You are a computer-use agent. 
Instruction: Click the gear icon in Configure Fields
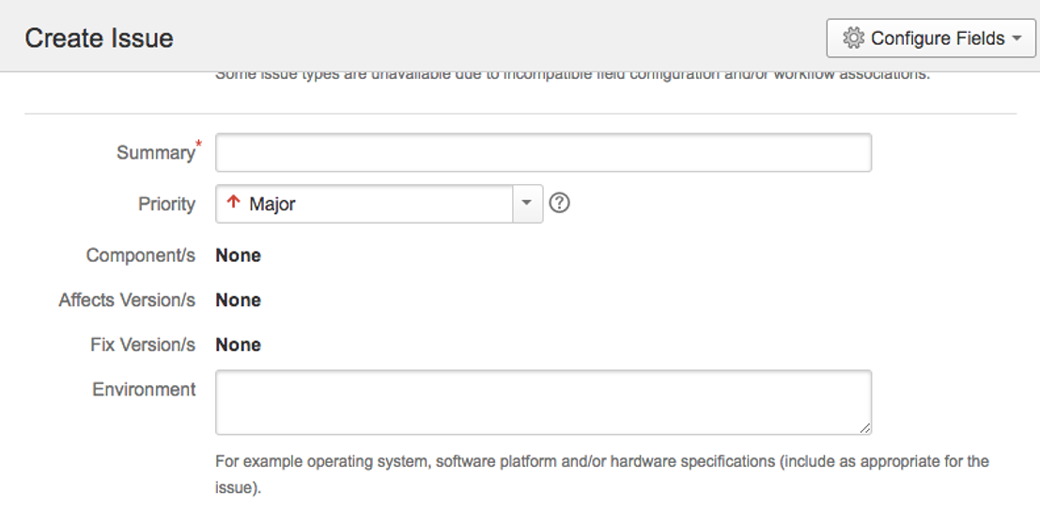tap(853, 38)
